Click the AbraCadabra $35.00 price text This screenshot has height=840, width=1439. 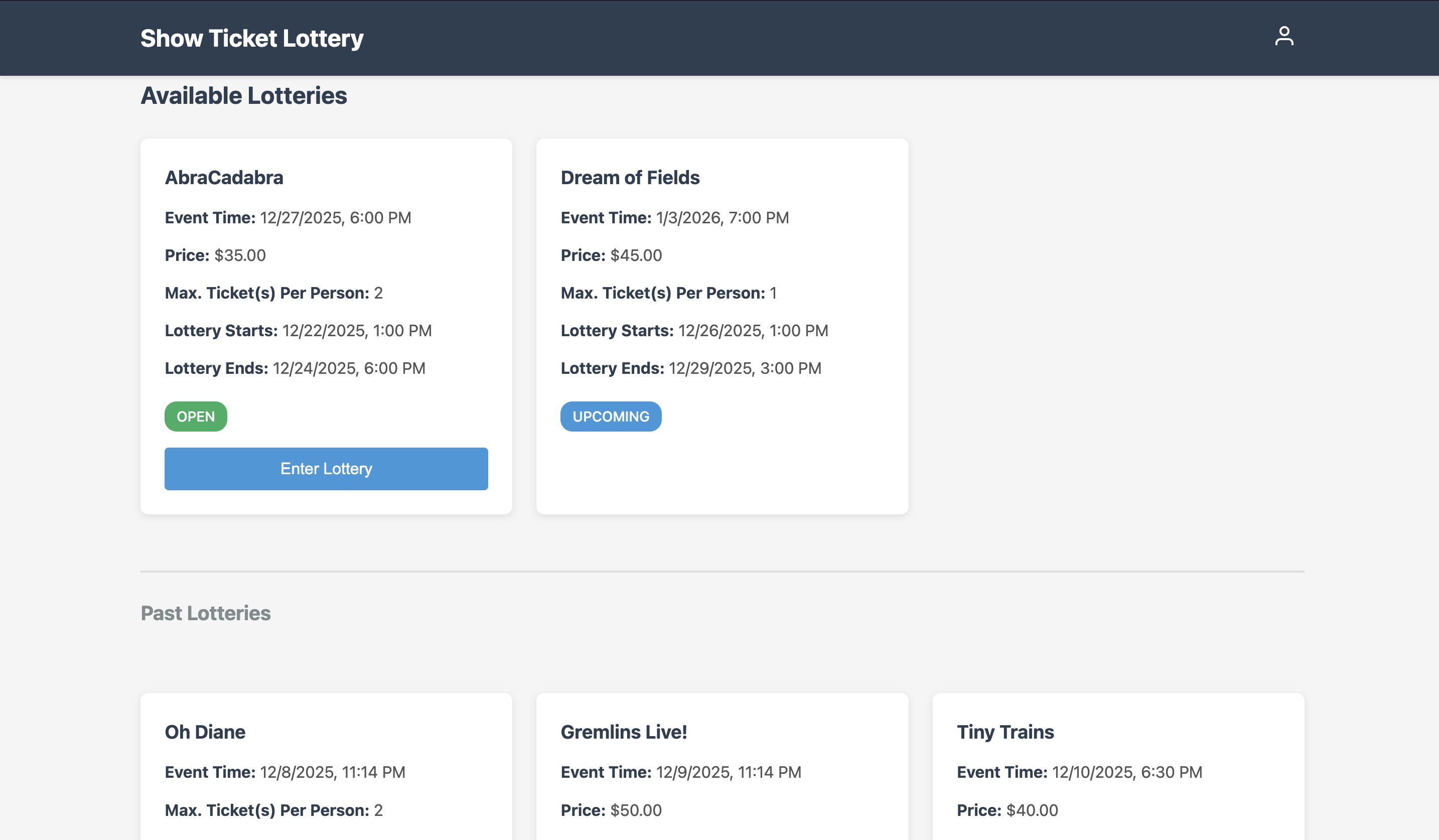(239, 255)
